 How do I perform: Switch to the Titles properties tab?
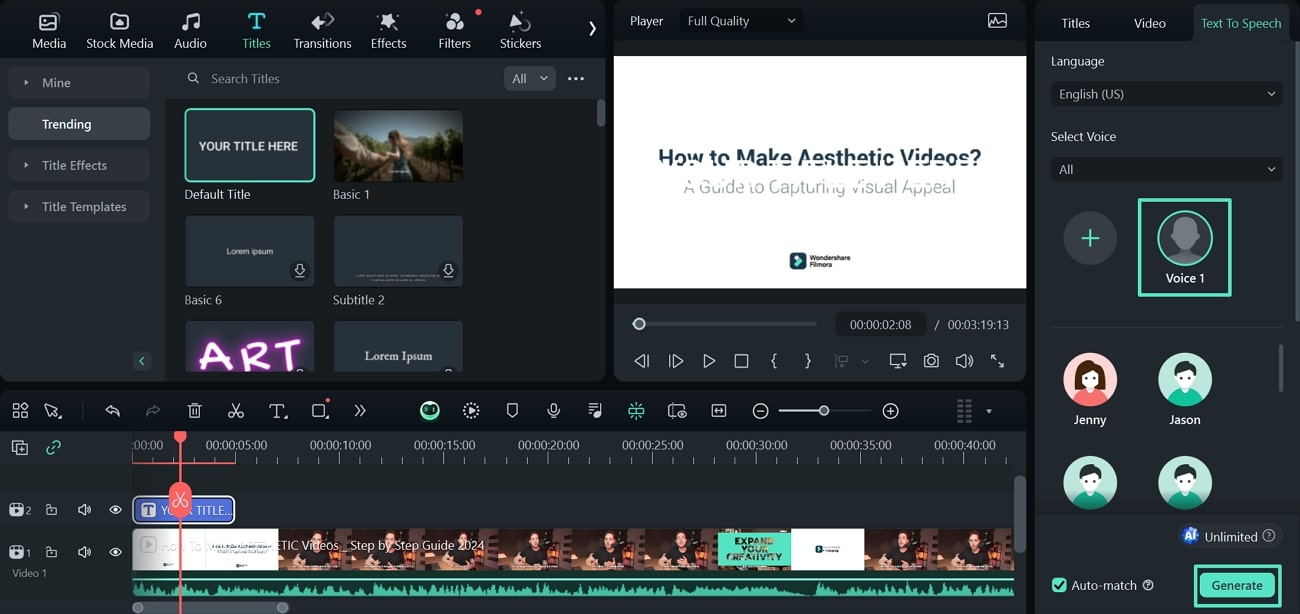1076,23
